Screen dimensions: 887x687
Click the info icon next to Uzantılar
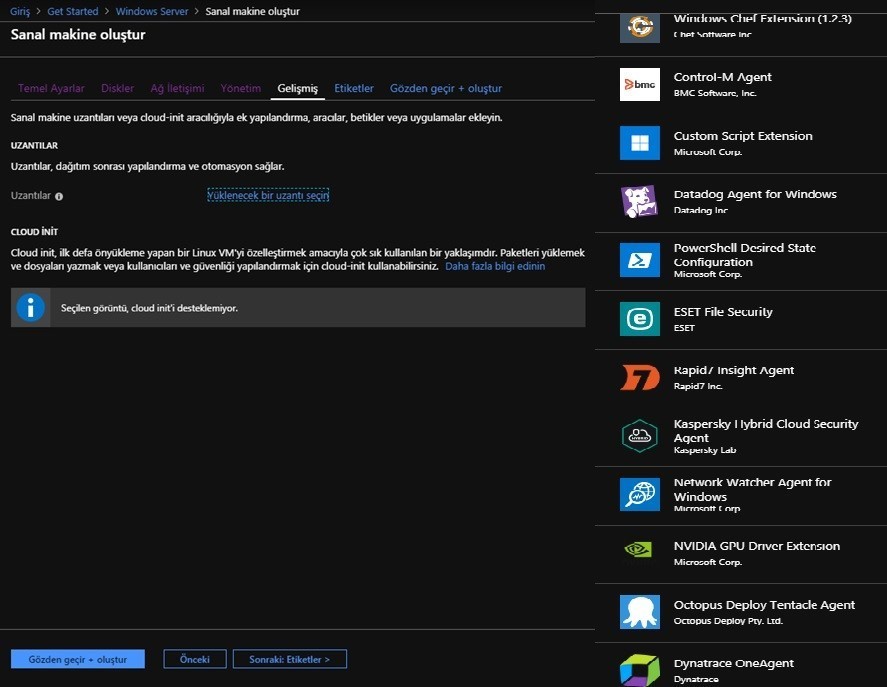(x=59, y=196)
